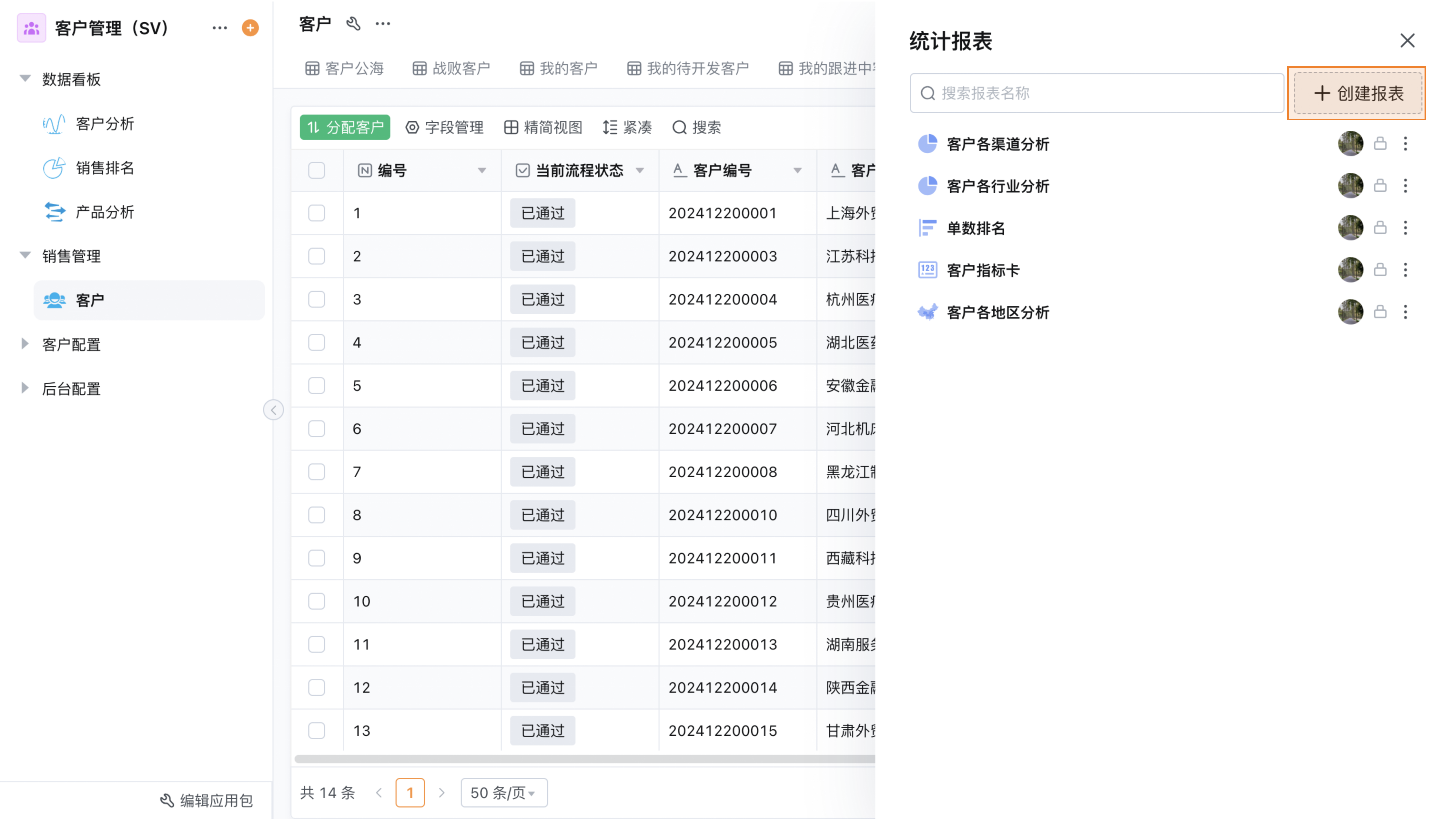Click the 客户管理 app logo icon
The height and width of the screenshot is (819, 1456).
point(32,28)
